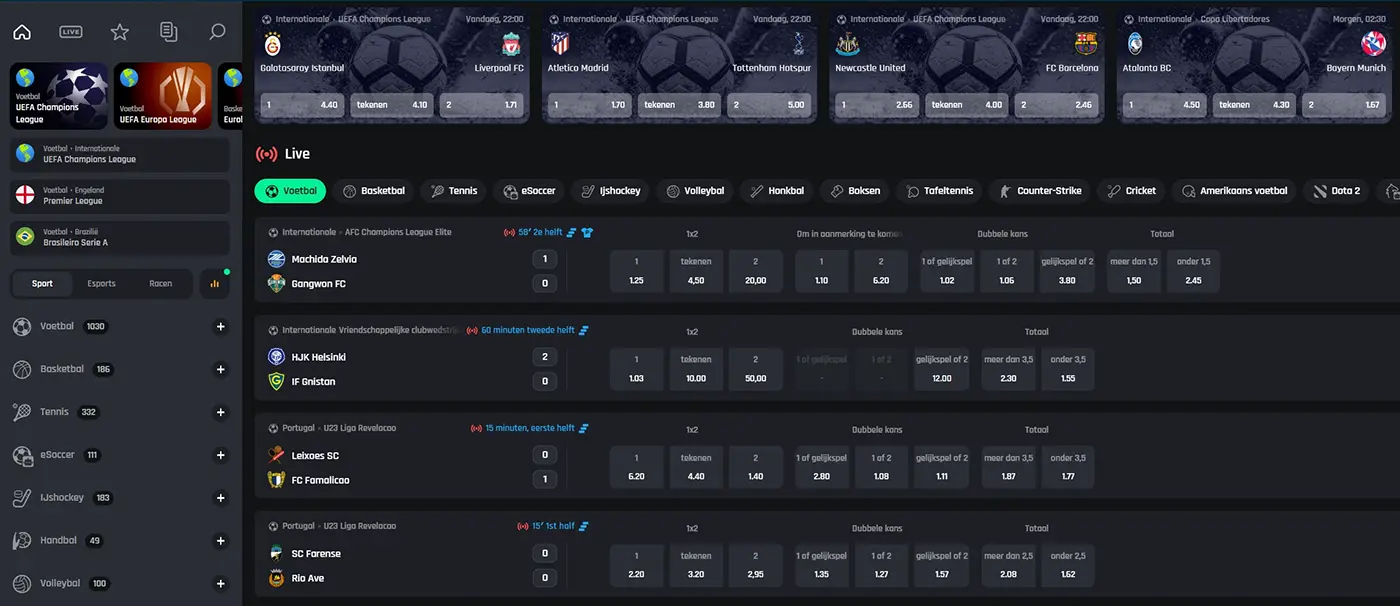Screen dimensions: 1400x606
Task: Open the bet slip document icon
Action: point(168,32)
